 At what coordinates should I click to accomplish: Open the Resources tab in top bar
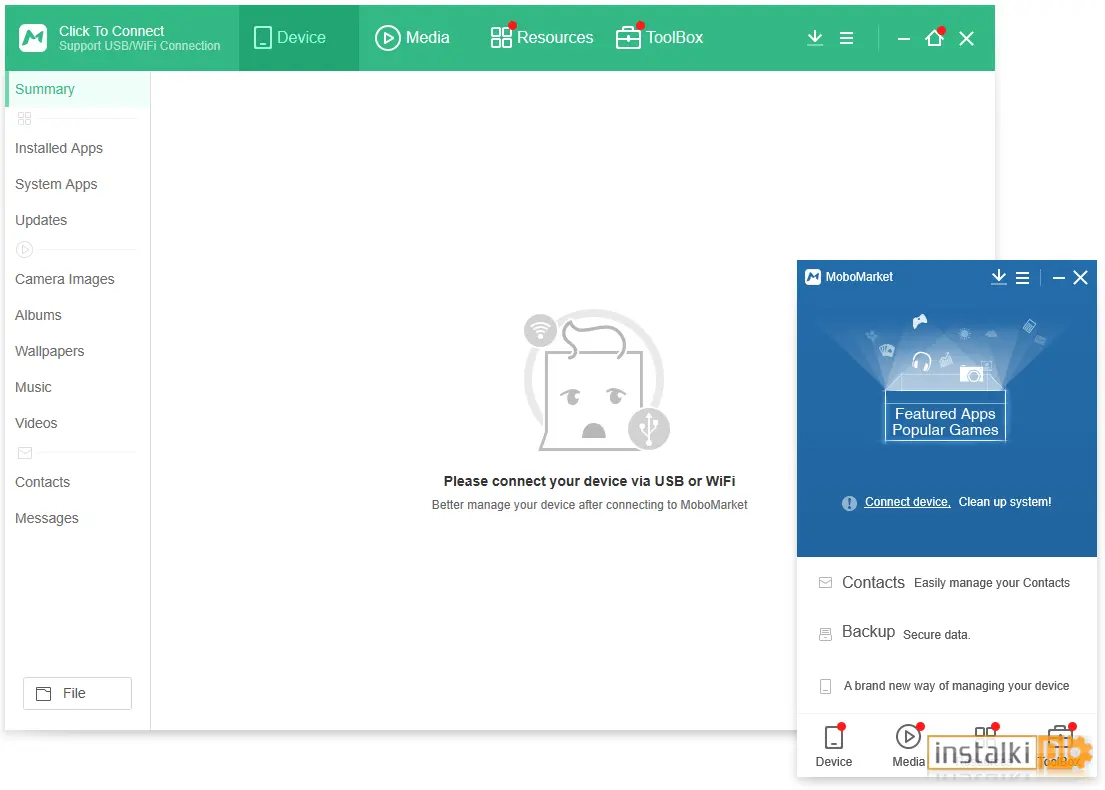pyautogui.click(x=541, y=37)
